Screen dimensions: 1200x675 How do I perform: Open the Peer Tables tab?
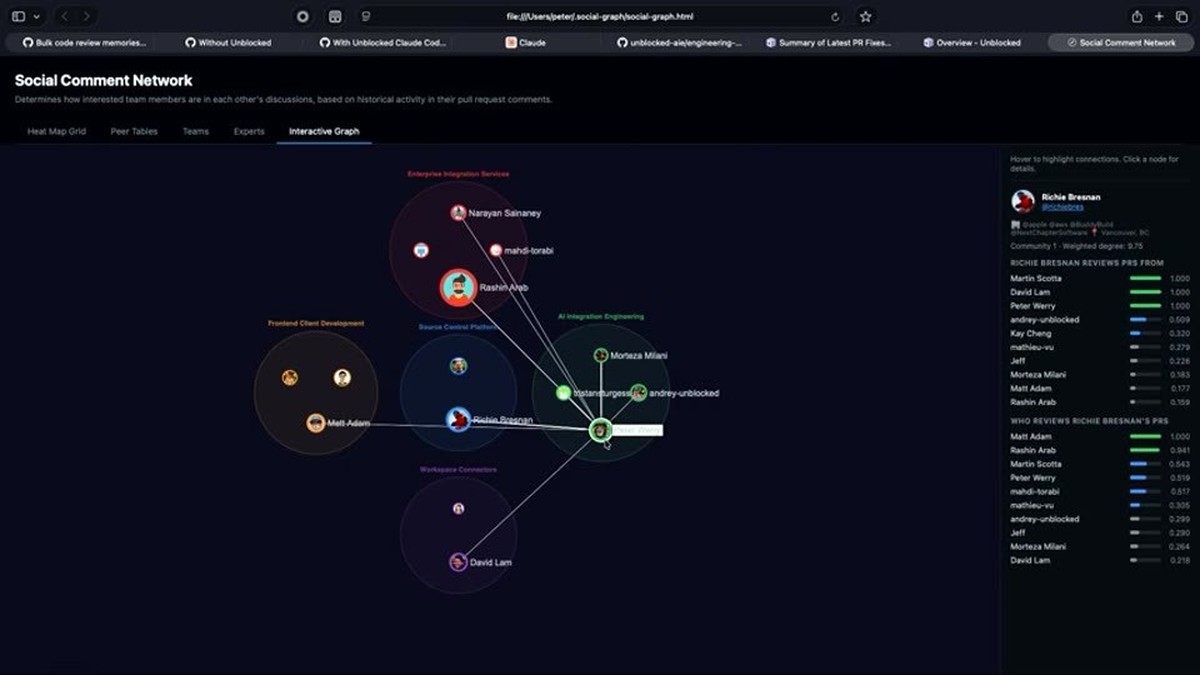134,131
